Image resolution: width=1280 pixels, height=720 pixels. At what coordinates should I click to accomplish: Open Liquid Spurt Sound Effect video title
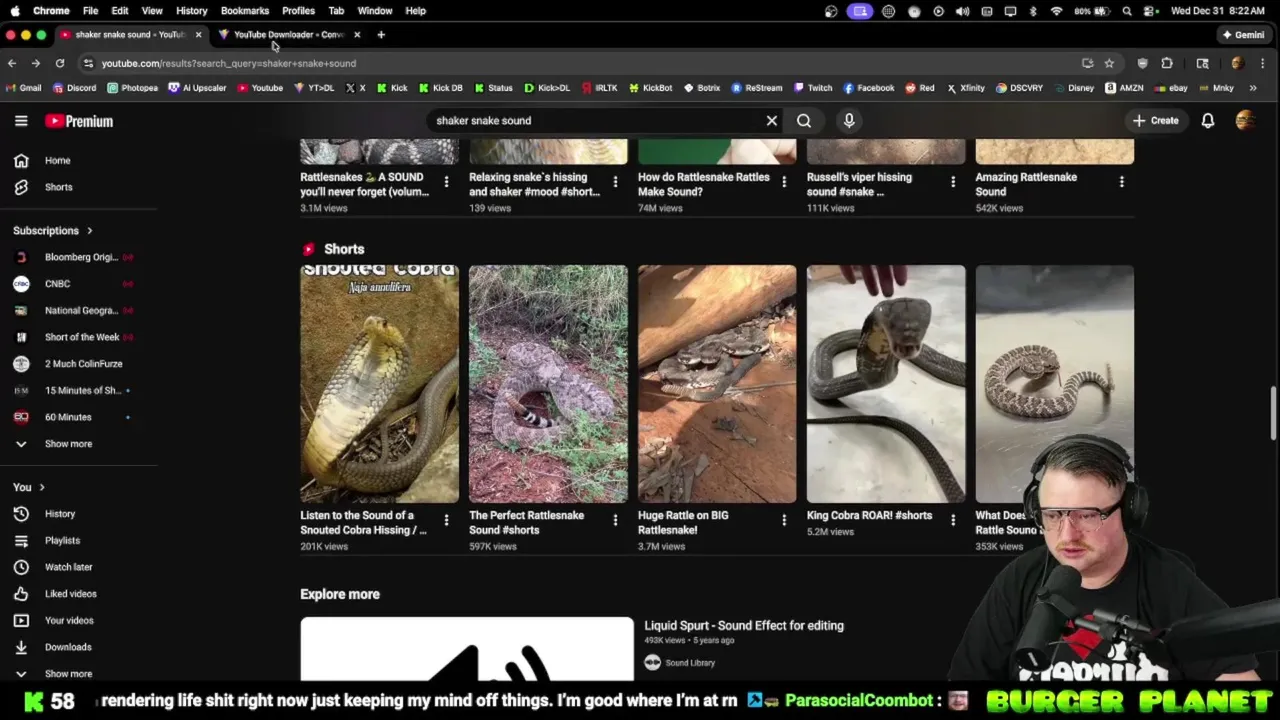744,626
